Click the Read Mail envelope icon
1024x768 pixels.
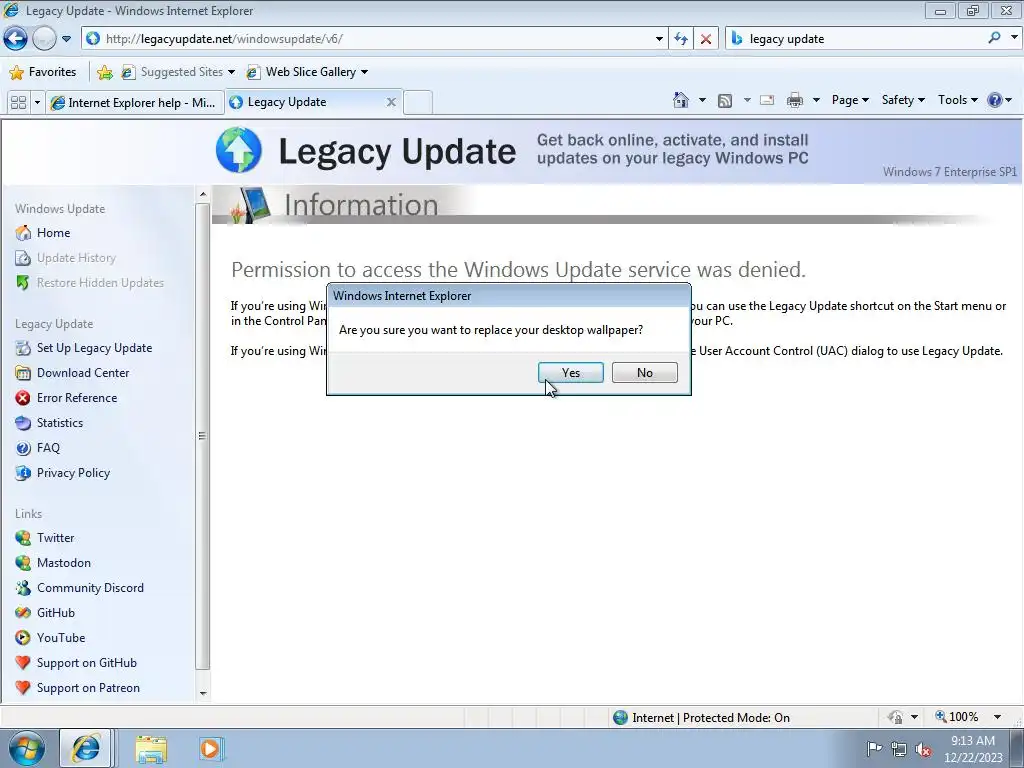[767, 100]
